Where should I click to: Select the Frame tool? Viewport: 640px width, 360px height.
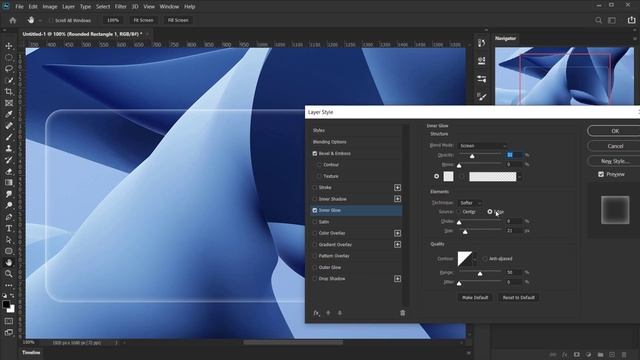tap(9, 103)
